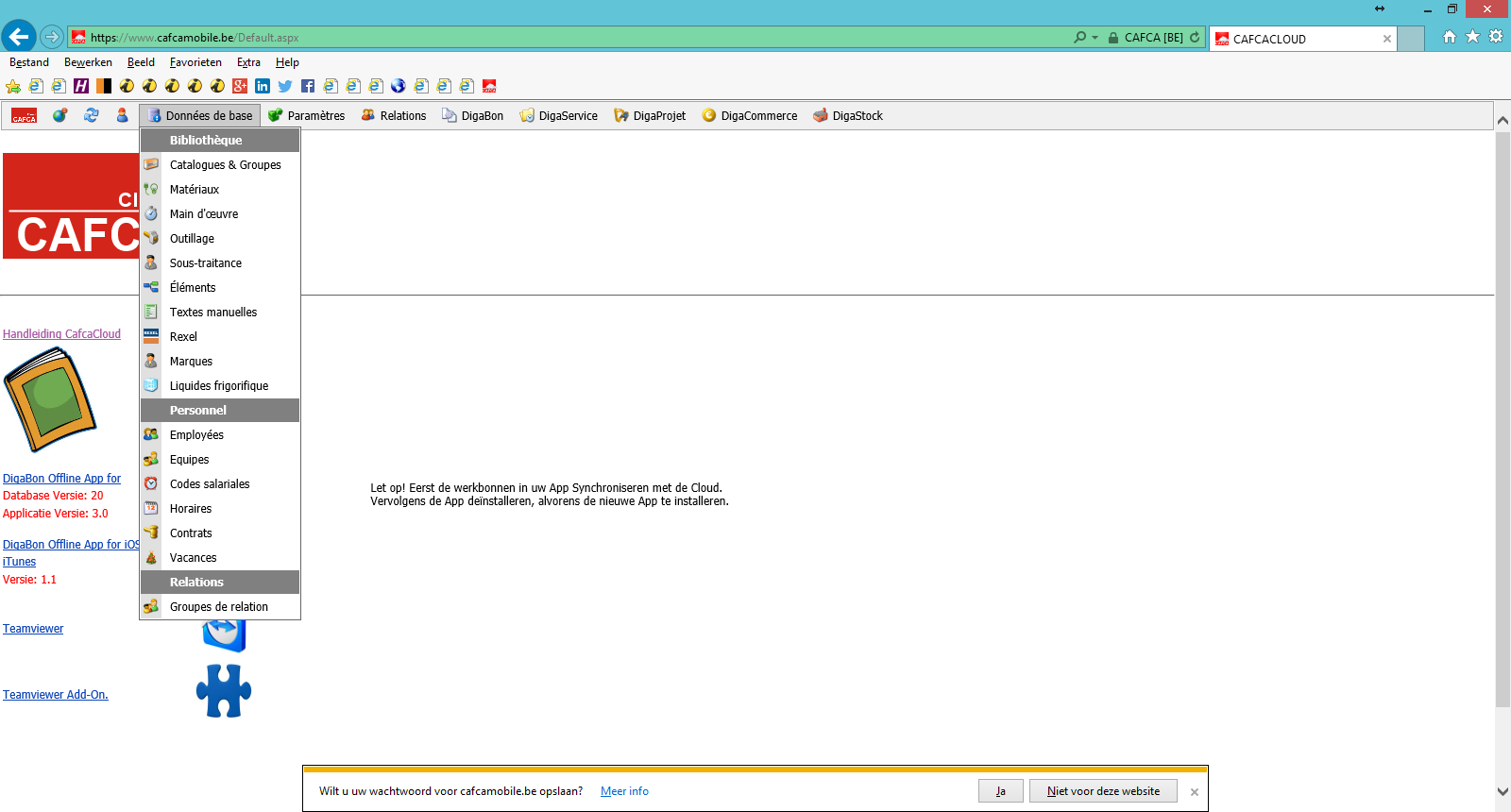Open the DigaCommerce menu
The image size is (1511, 812).
tap(749, 116)
